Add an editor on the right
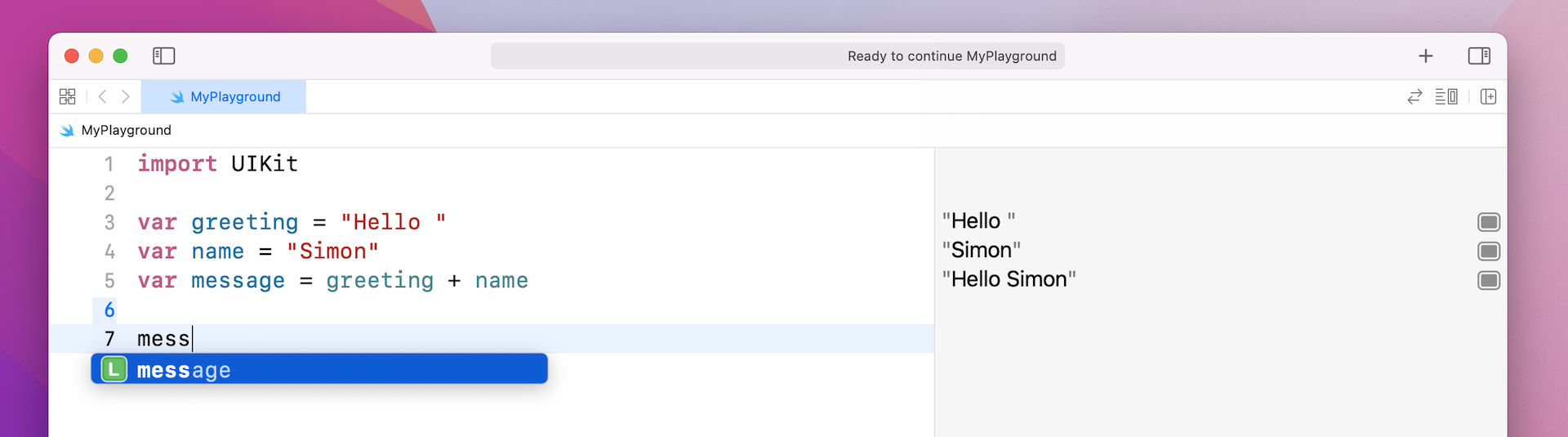 point(1488,96)
